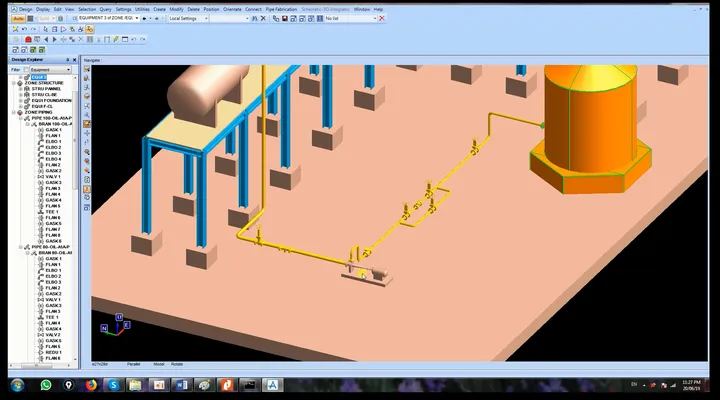Click Rotate in the view status bar
Viewport: 720px width, 400px height.
click(177, 364)
